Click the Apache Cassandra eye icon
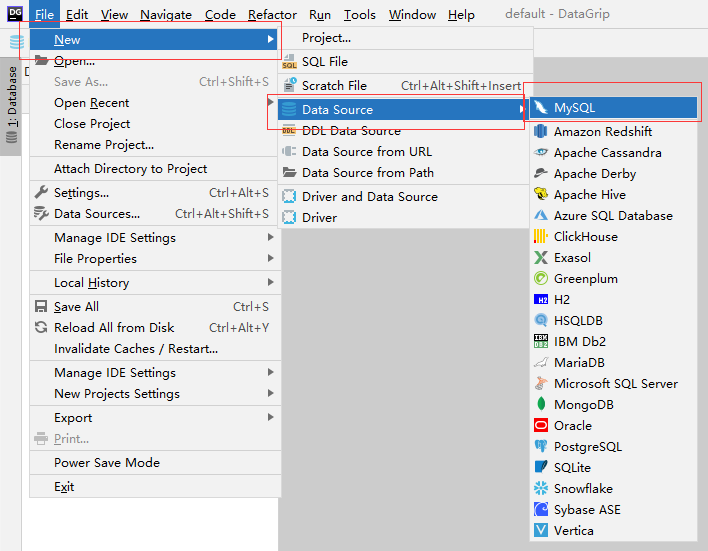708x551 pixels. (540, 153)
